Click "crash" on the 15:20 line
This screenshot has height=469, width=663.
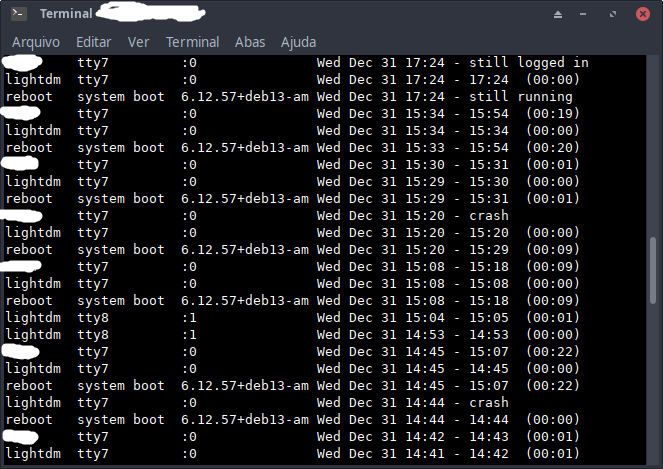click(x=488, y=216)
